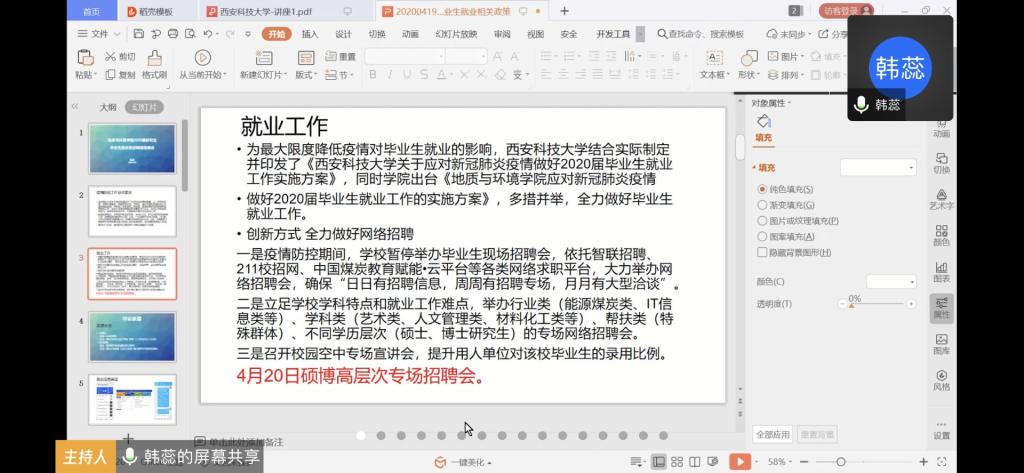Select solid fill (纯色填充) radio option
Image resolution: width=1024 pixels, height=473 pixels.
click(x=763, y=189)
